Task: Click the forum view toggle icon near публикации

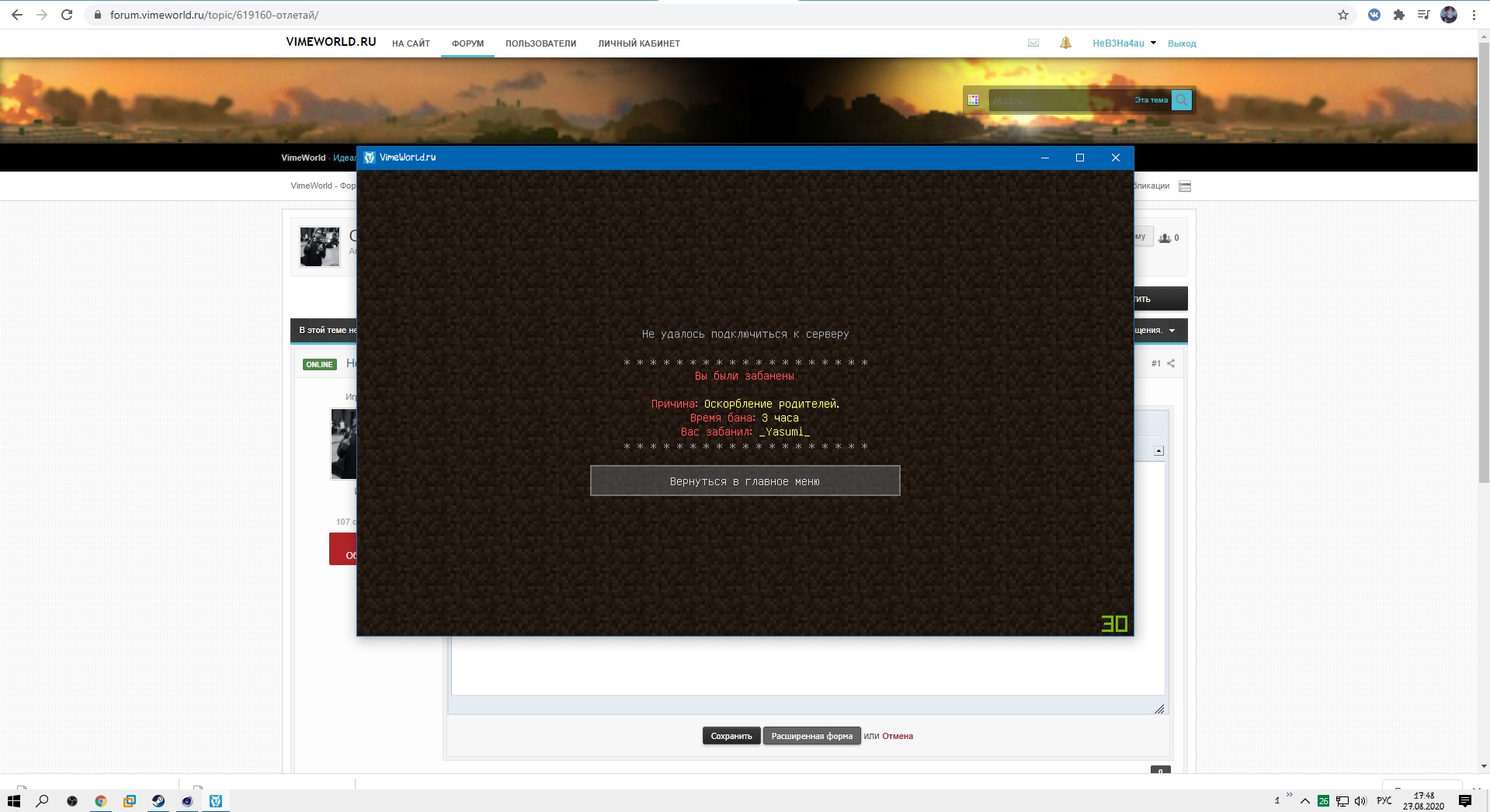Action: [x=1185, y=186]
